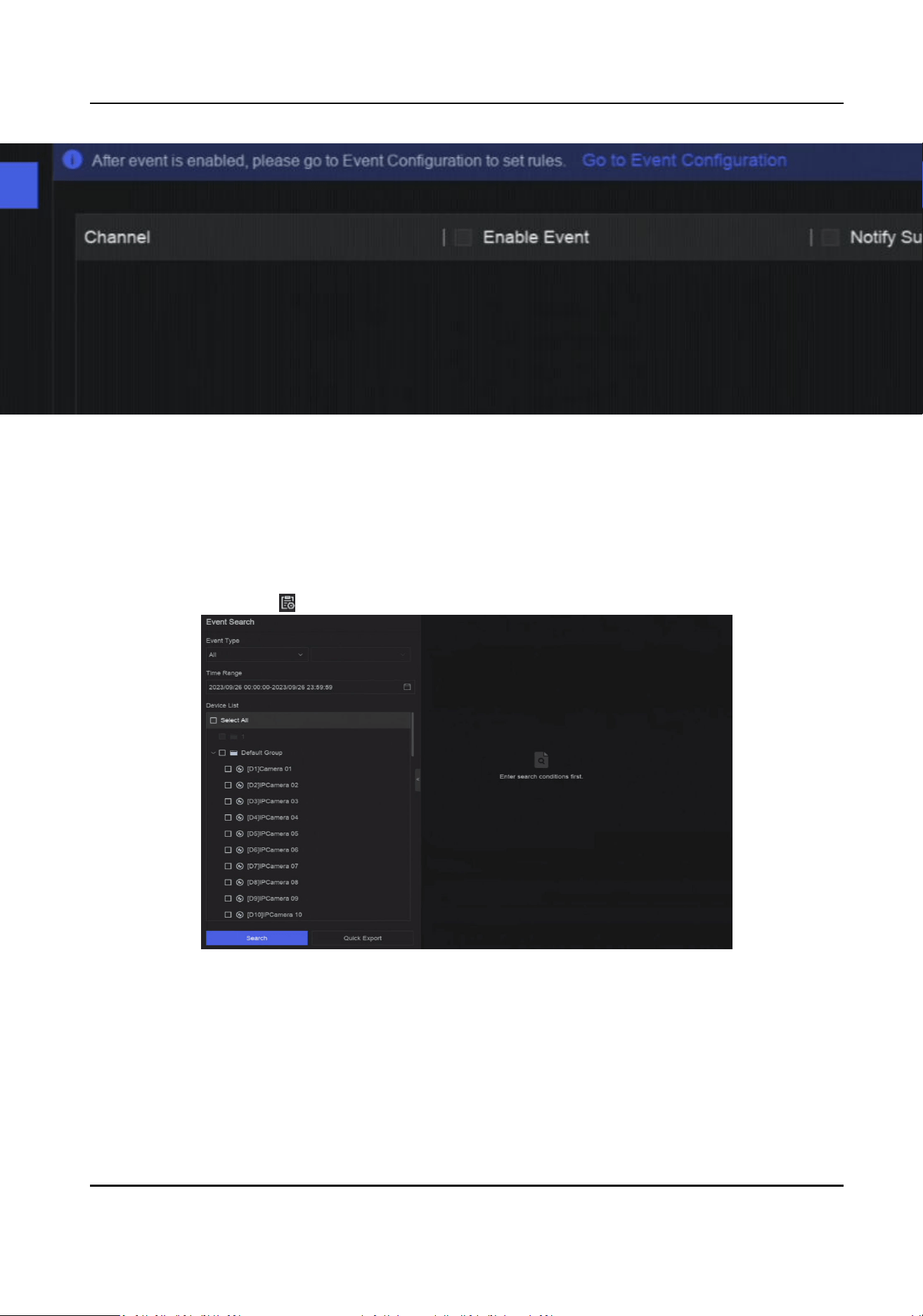Open the Event Type dropdown showing All
Screen dimensions: 923x1316
(257, 654)
